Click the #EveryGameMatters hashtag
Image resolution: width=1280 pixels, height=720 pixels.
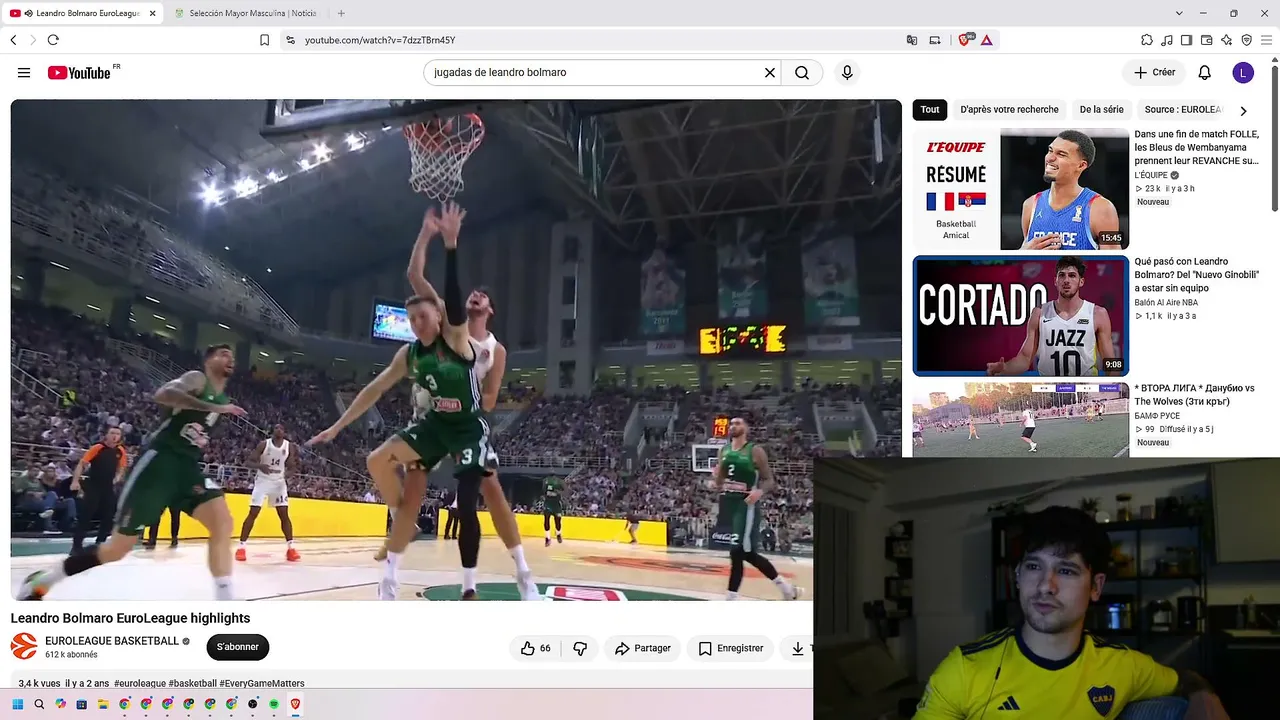tap(262, 684)
